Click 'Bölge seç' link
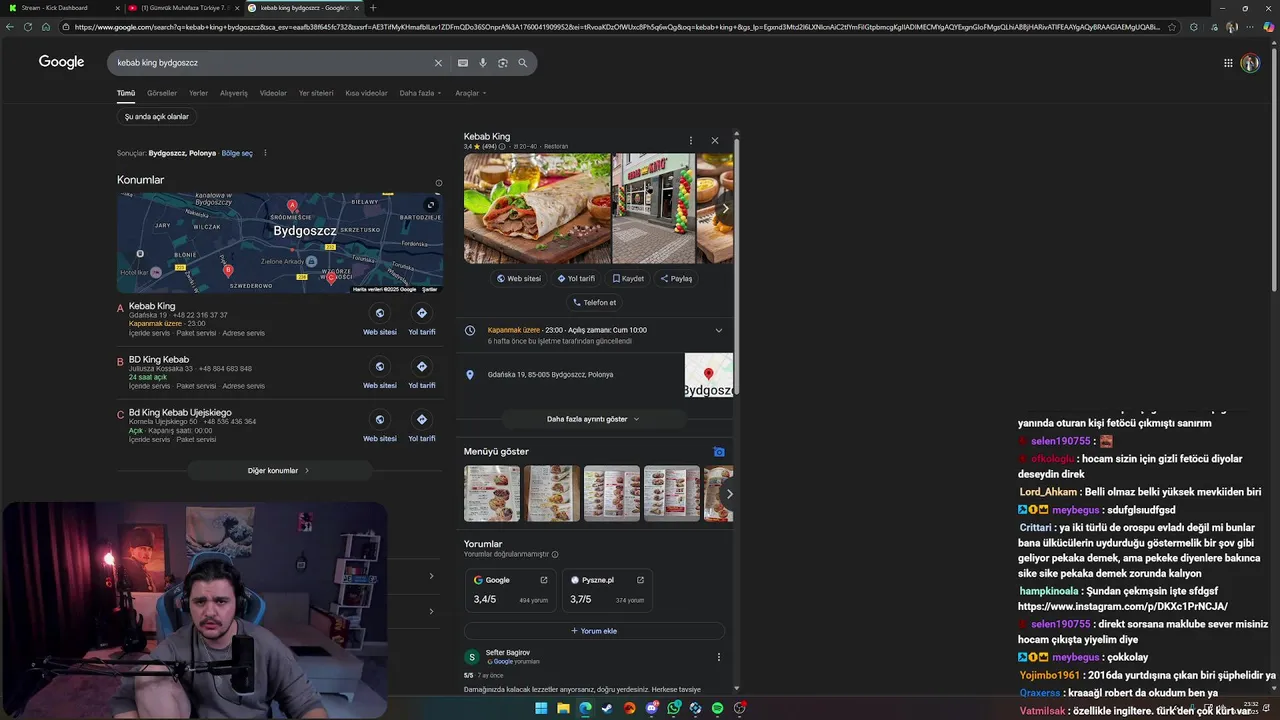 tap(237, 153)
